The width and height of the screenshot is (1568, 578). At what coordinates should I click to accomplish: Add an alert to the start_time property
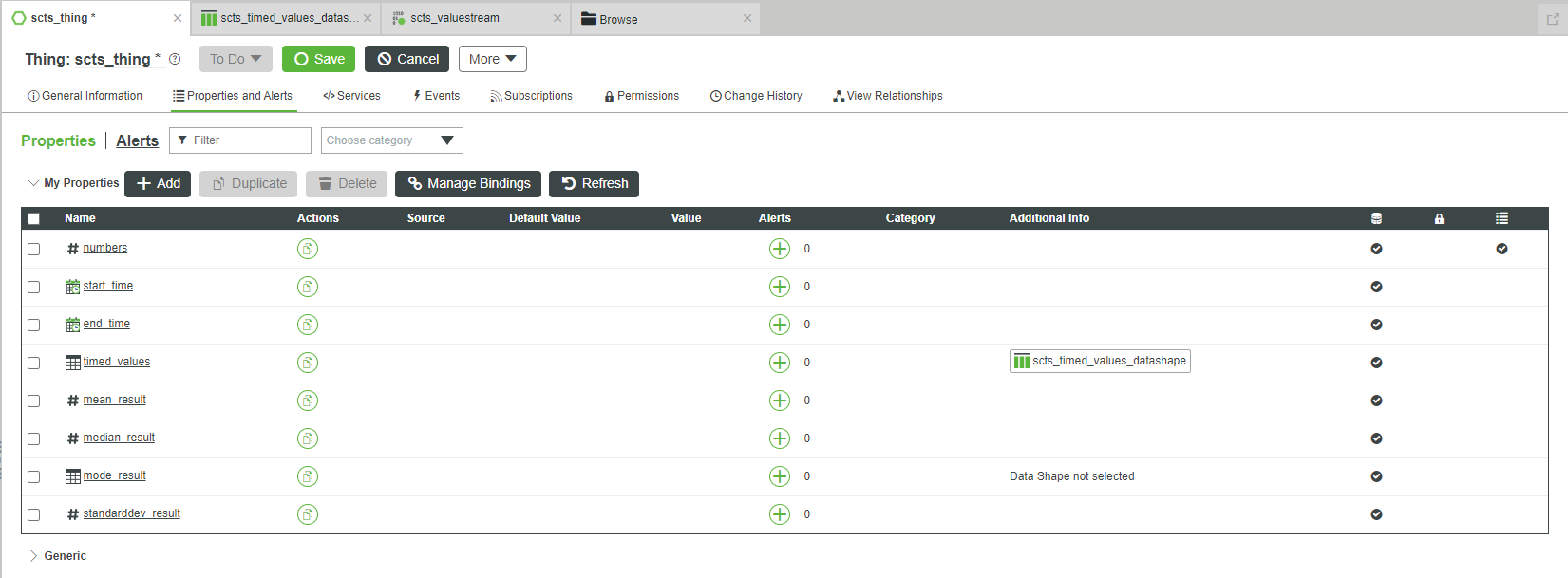pos(780,287)
